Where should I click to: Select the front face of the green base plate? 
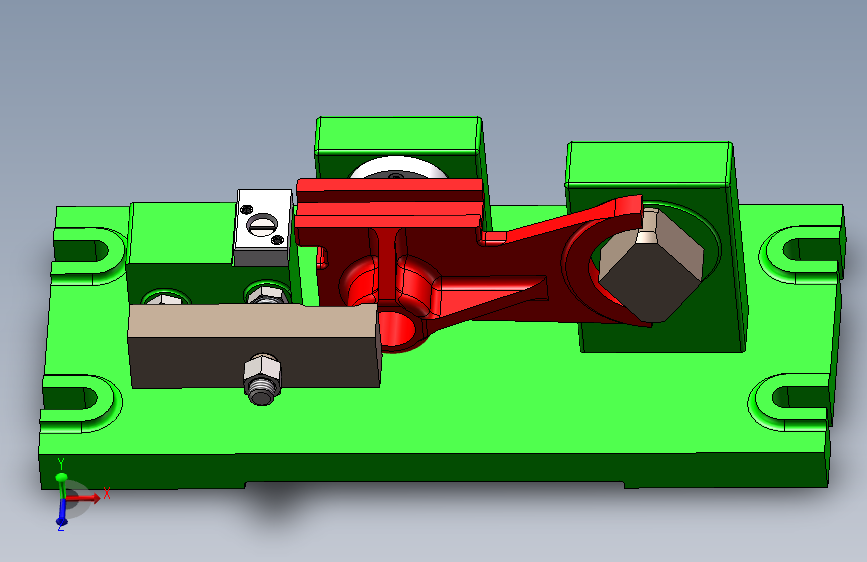434,469
